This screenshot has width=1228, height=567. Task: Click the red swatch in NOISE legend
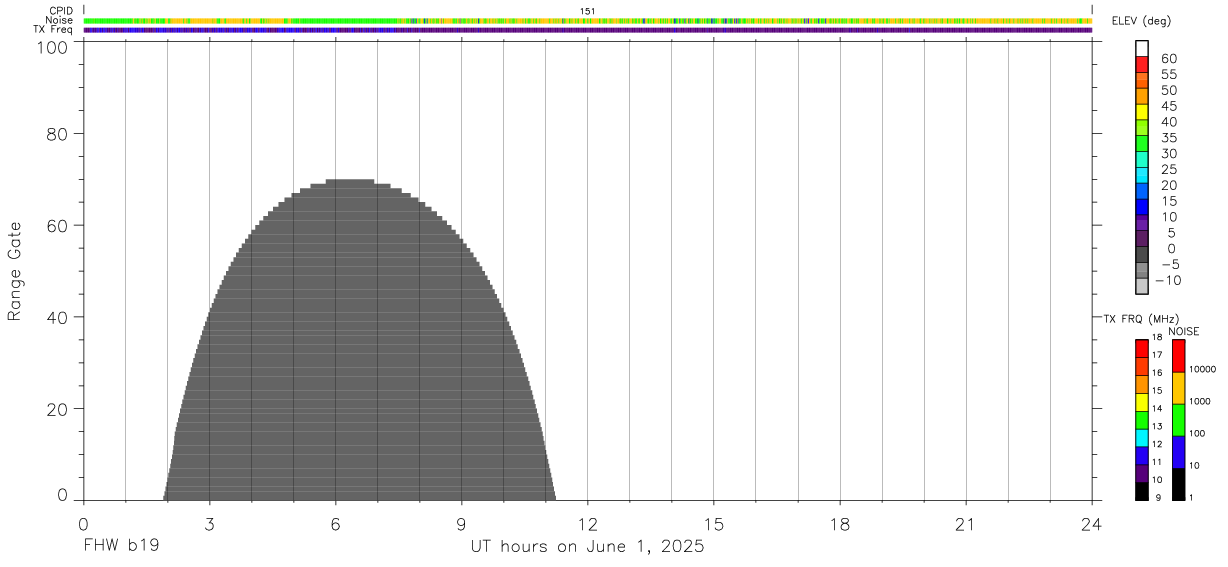click(x=1178, y=356)
